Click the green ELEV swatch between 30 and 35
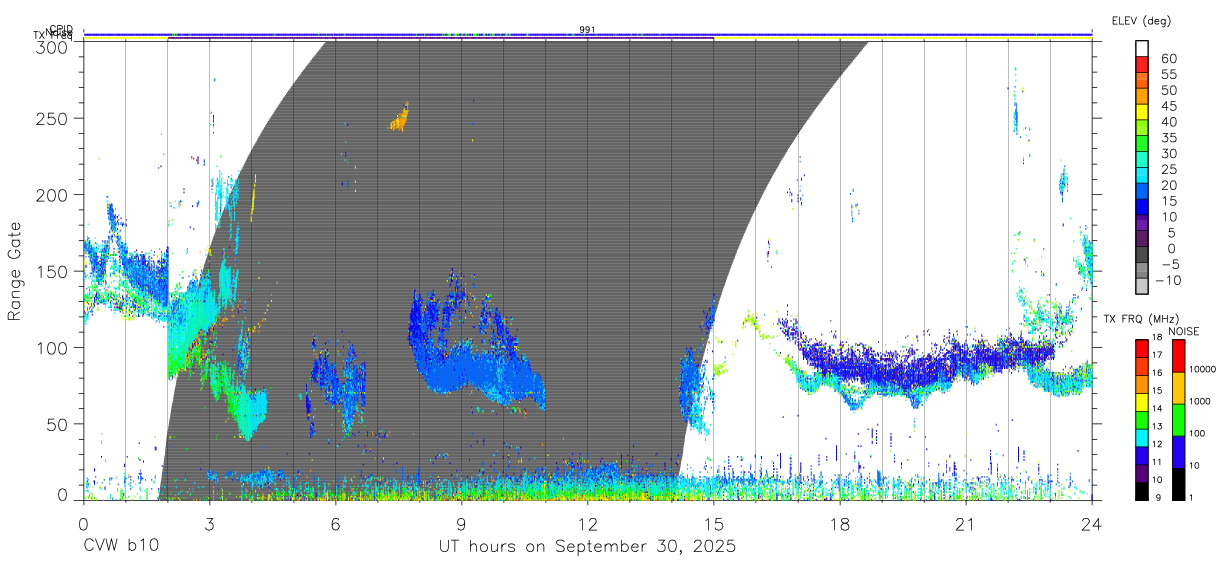The image size is (1228, 567). coord(1142,145)
